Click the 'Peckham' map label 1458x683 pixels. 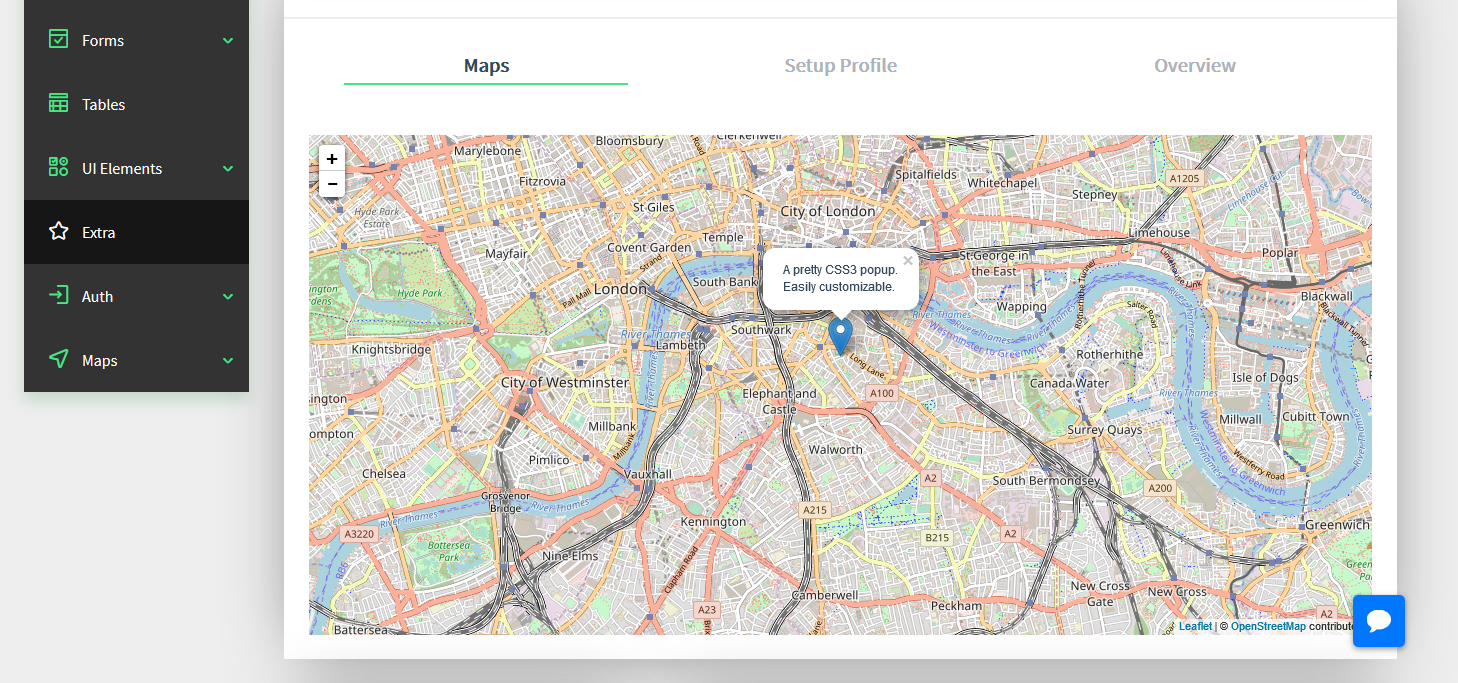pyautogui.click(x=955, y=606)
